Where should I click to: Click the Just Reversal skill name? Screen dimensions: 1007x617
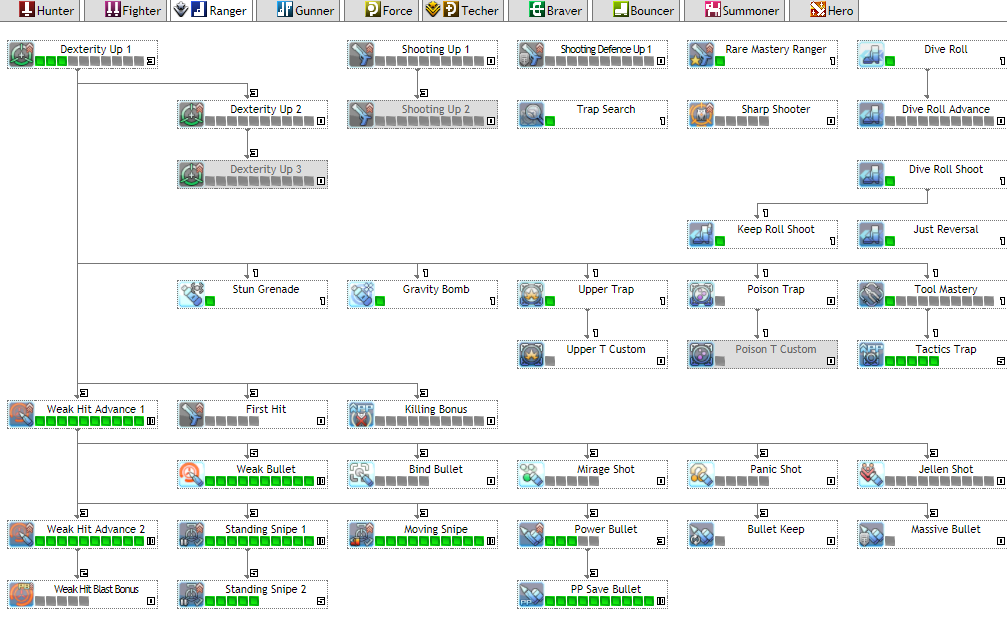(x=945, y=229)
